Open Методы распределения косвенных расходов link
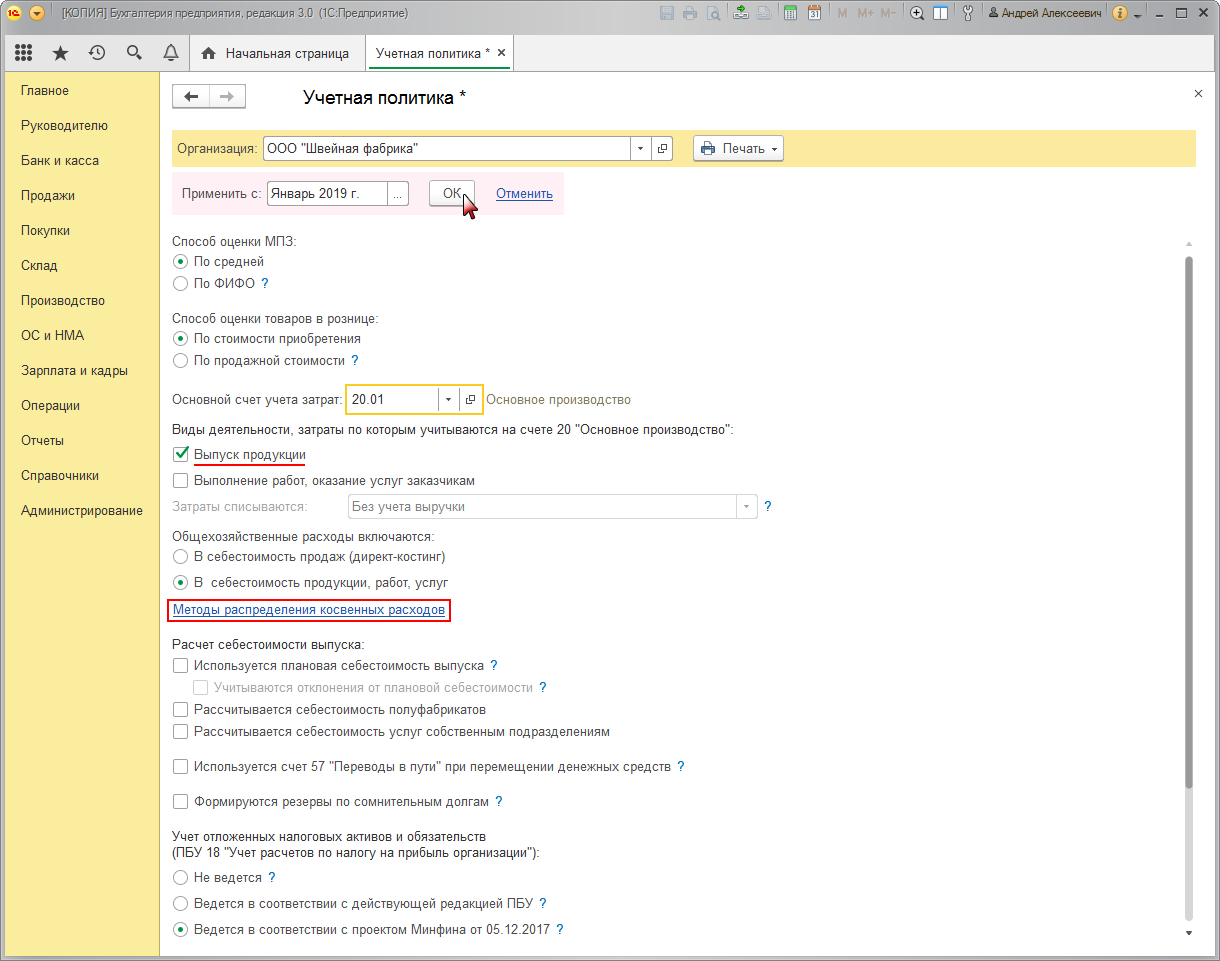The width and height of the screenshot is (1220, 961). coord(309,609)
